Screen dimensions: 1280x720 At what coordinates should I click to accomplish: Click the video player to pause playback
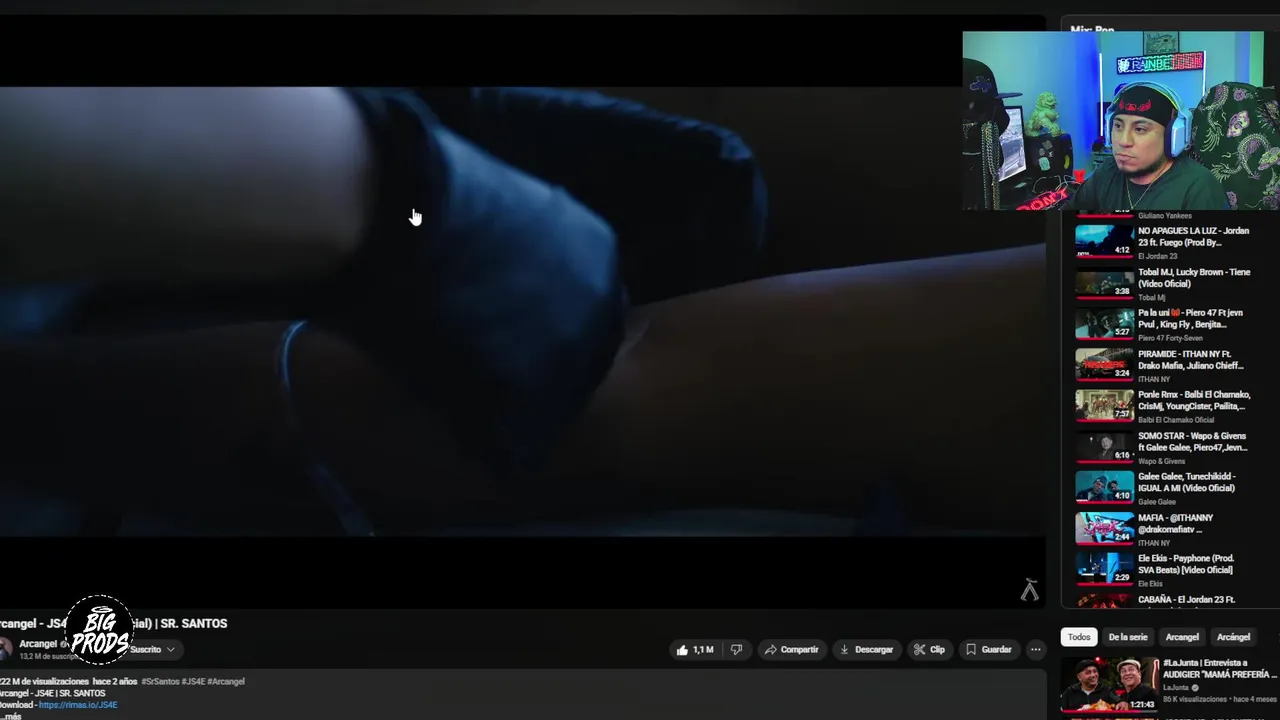[x=522, y=311]
